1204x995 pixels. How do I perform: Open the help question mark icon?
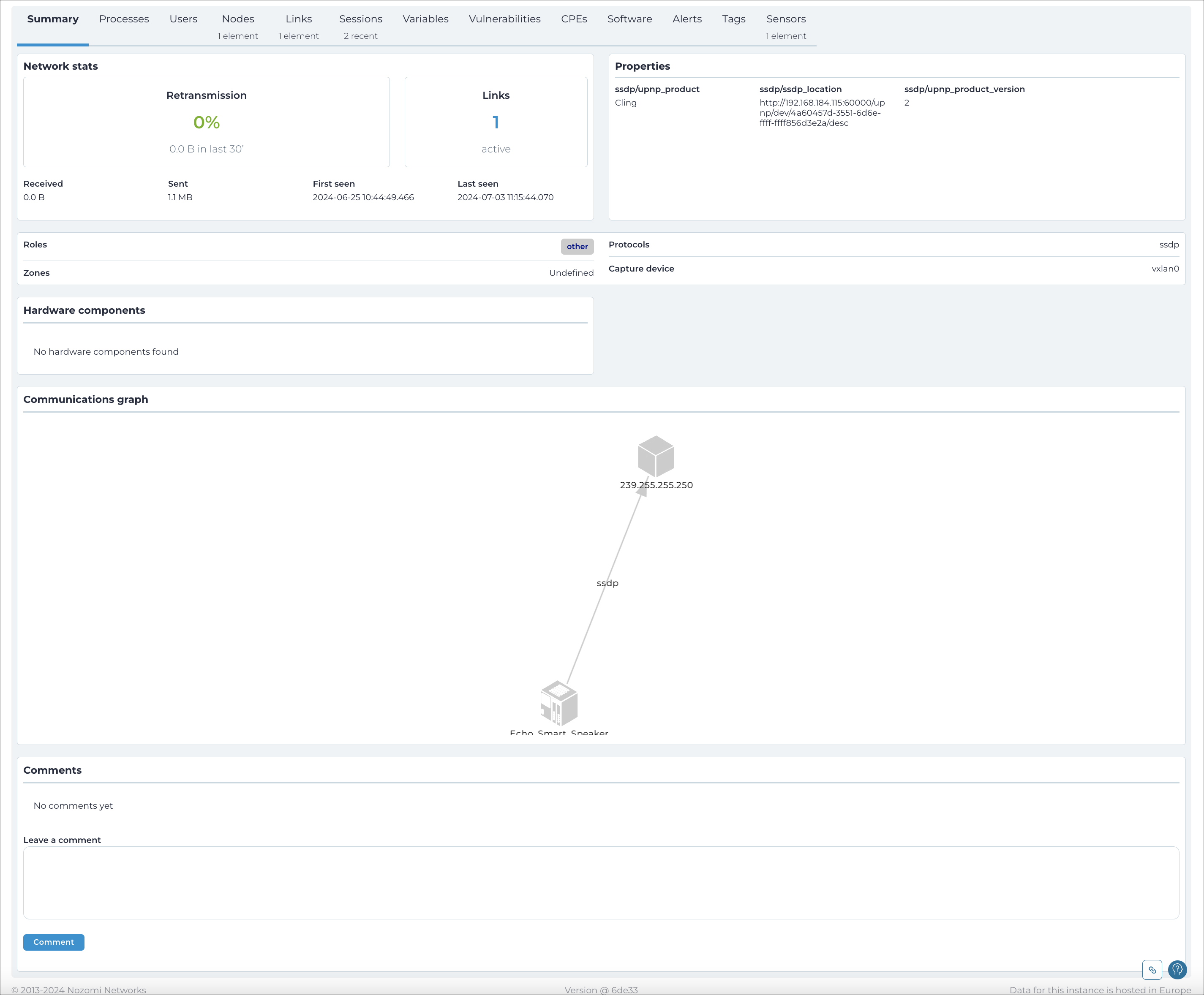tap(1177, 970)
